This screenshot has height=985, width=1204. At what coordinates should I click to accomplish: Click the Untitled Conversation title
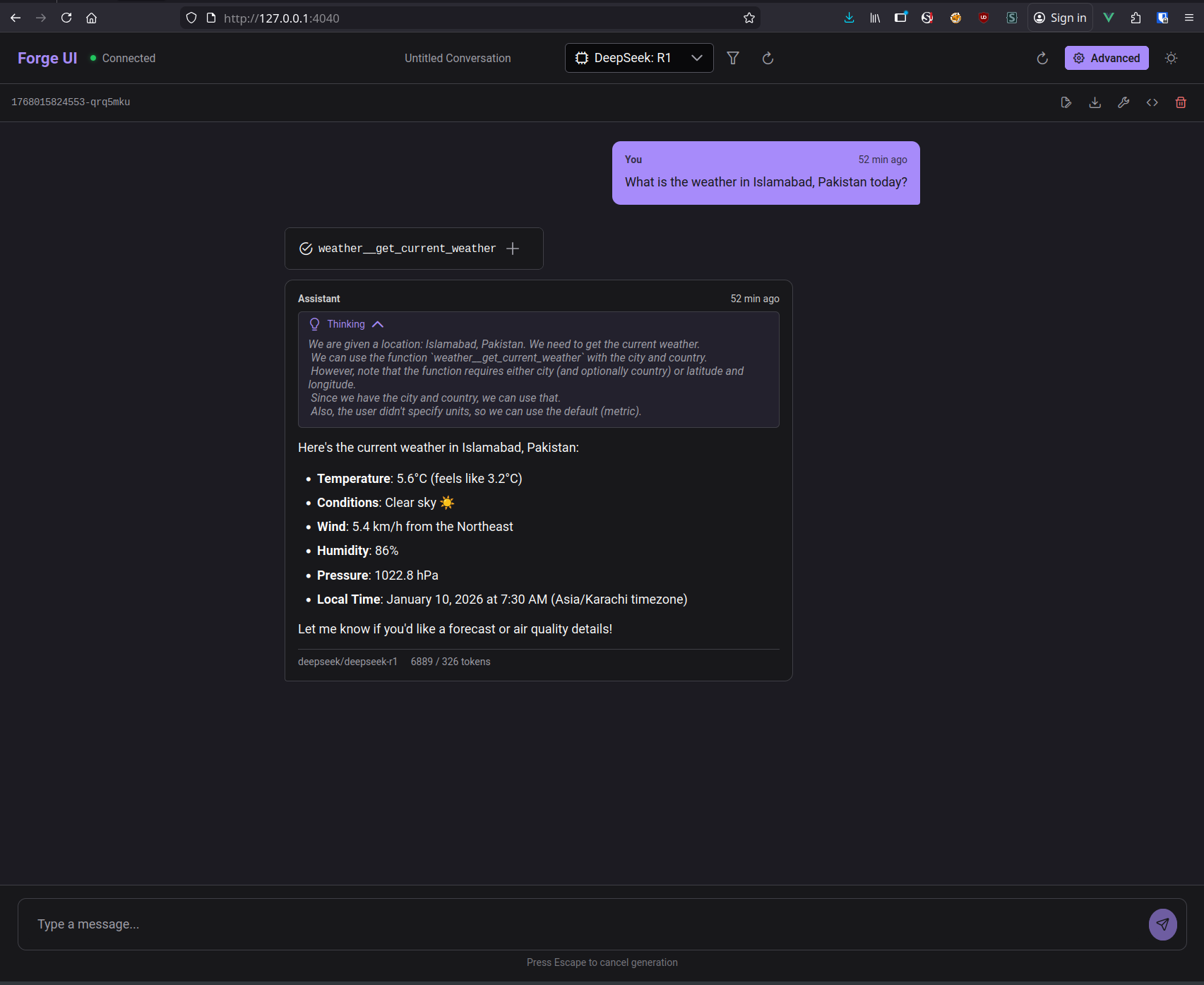458,58
